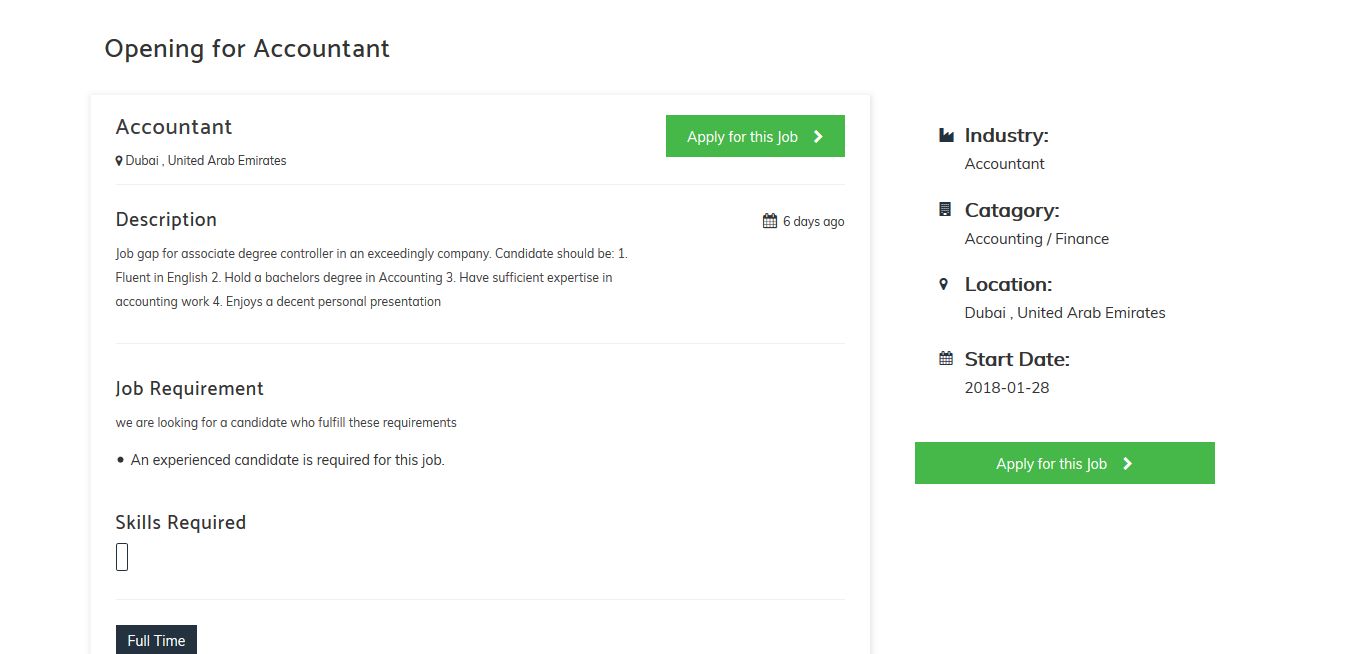Click the 'Accountant' job title in card
This screenshot has height=654, width=1366.
(x=174, y=127)
